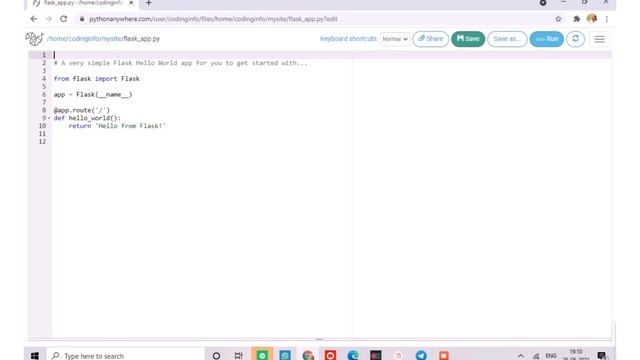Click the taskbar clock
The height and width of the screenshot is (360, 640).
point(576,355)
